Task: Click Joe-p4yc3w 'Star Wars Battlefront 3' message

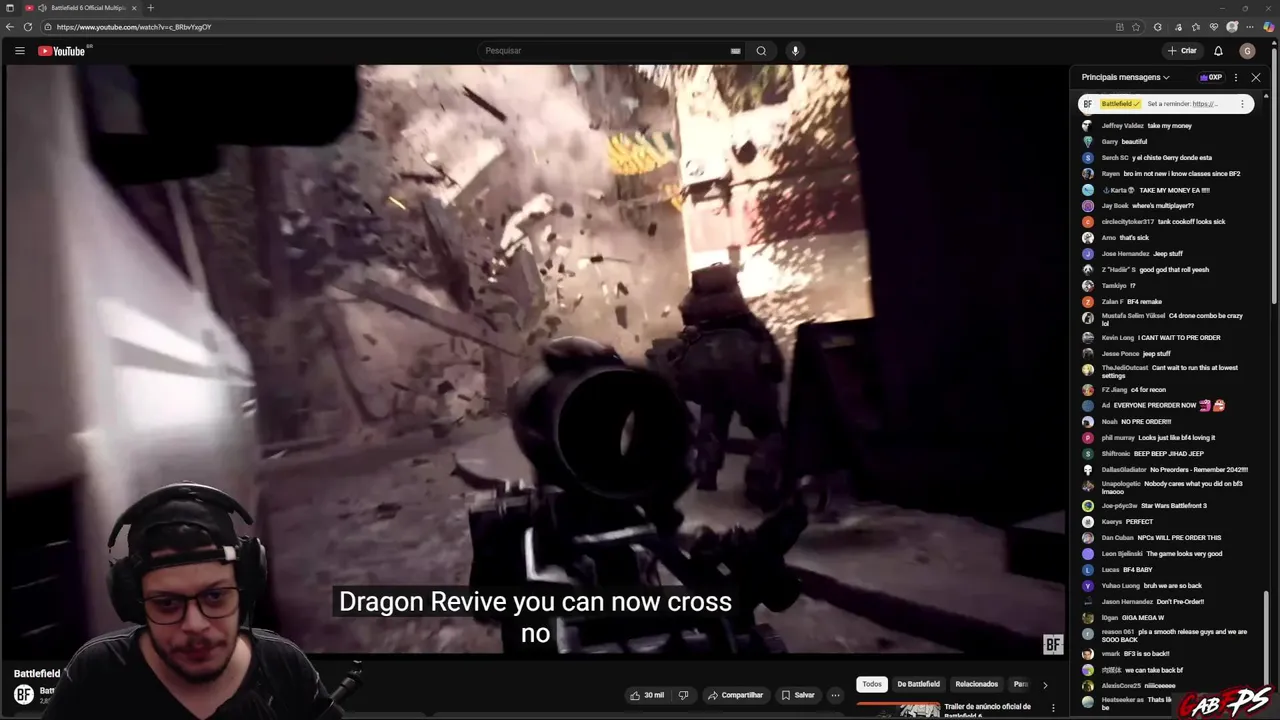Action: tap(1154, 506)
